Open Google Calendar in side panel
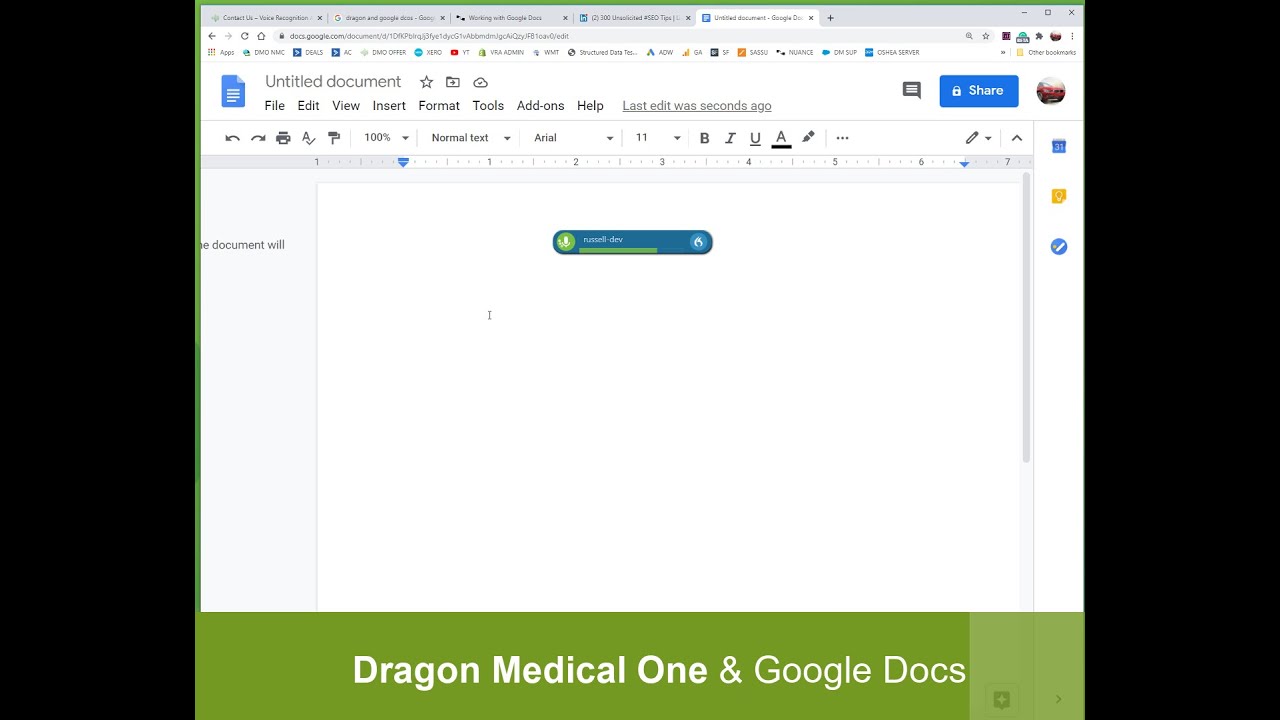Image resolution: width=1280 pixels, height=720 pixels. tap(1059, 147)
